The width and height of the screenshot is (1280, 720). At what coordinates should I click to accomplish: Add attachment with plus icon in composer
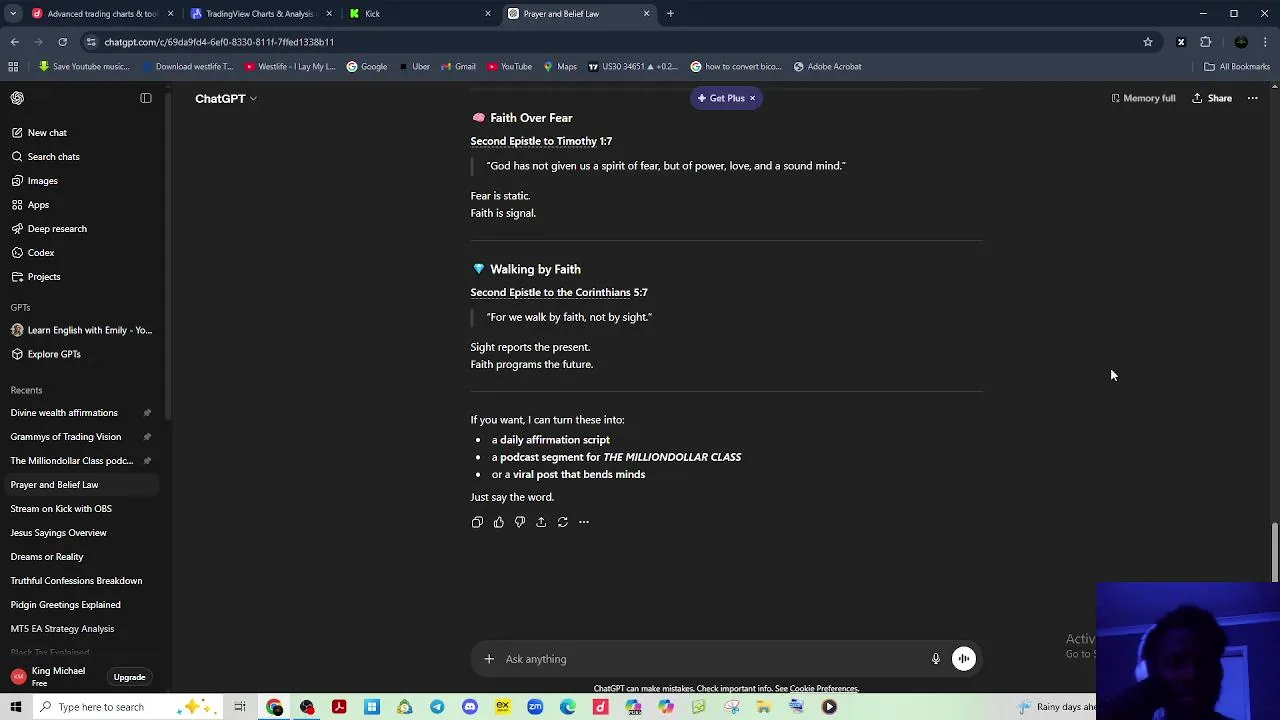tap(489, 659)
